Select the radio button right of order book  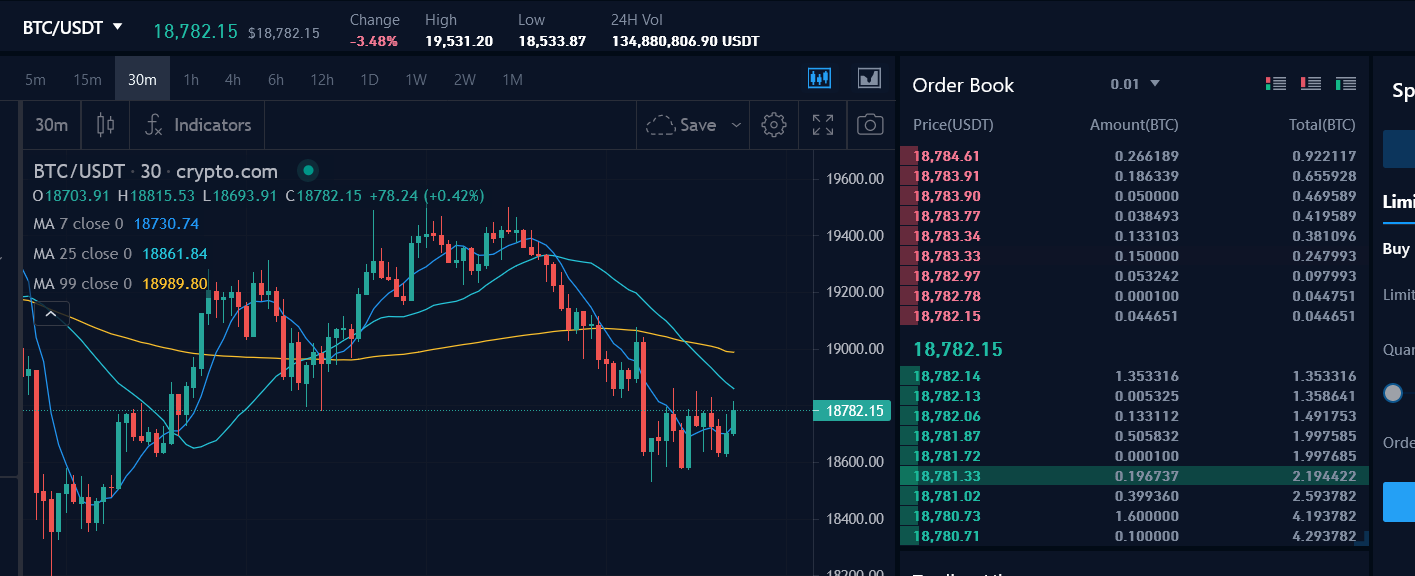[1393, 393]
